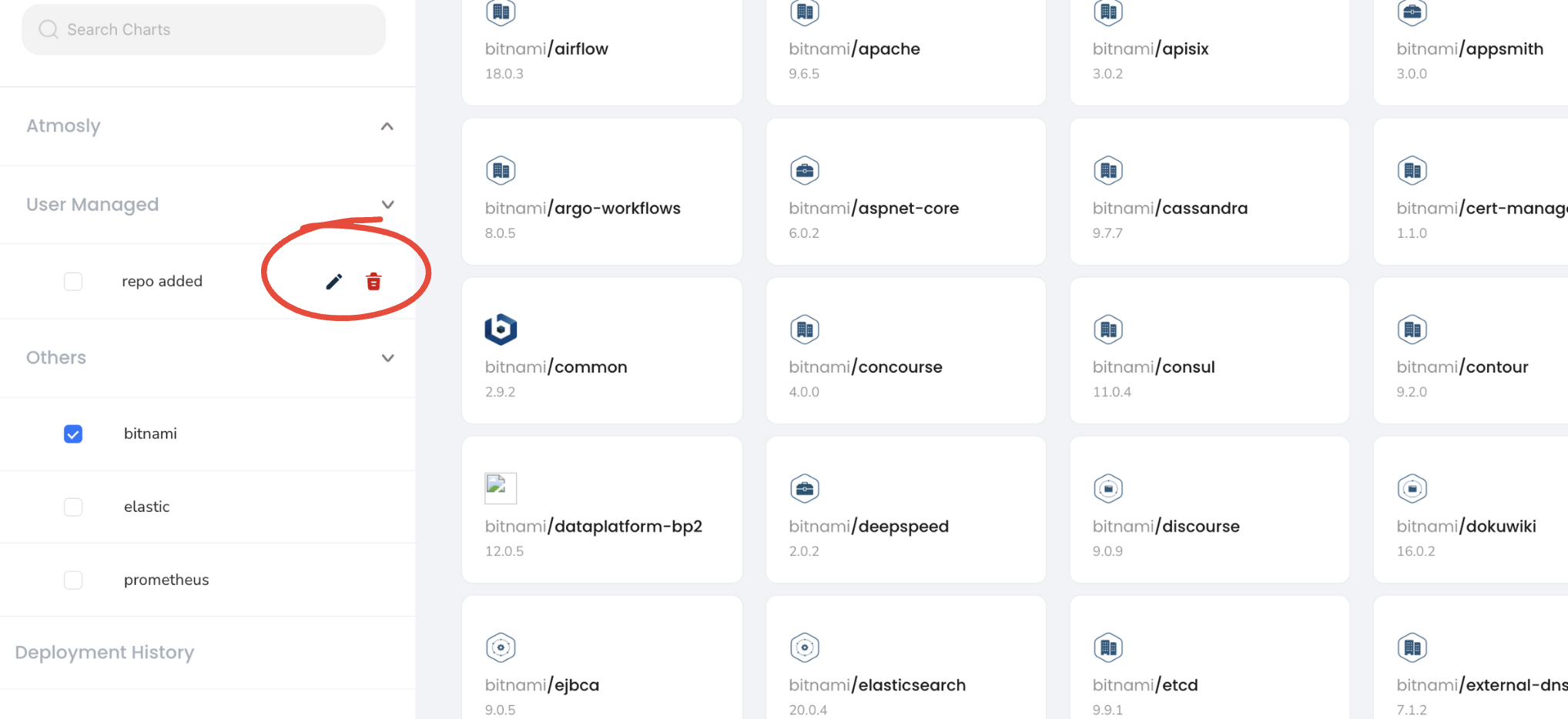Screen dimensions: 1568x719
Task: Click the bitnami/etcd title
Action: (1145, 685)
